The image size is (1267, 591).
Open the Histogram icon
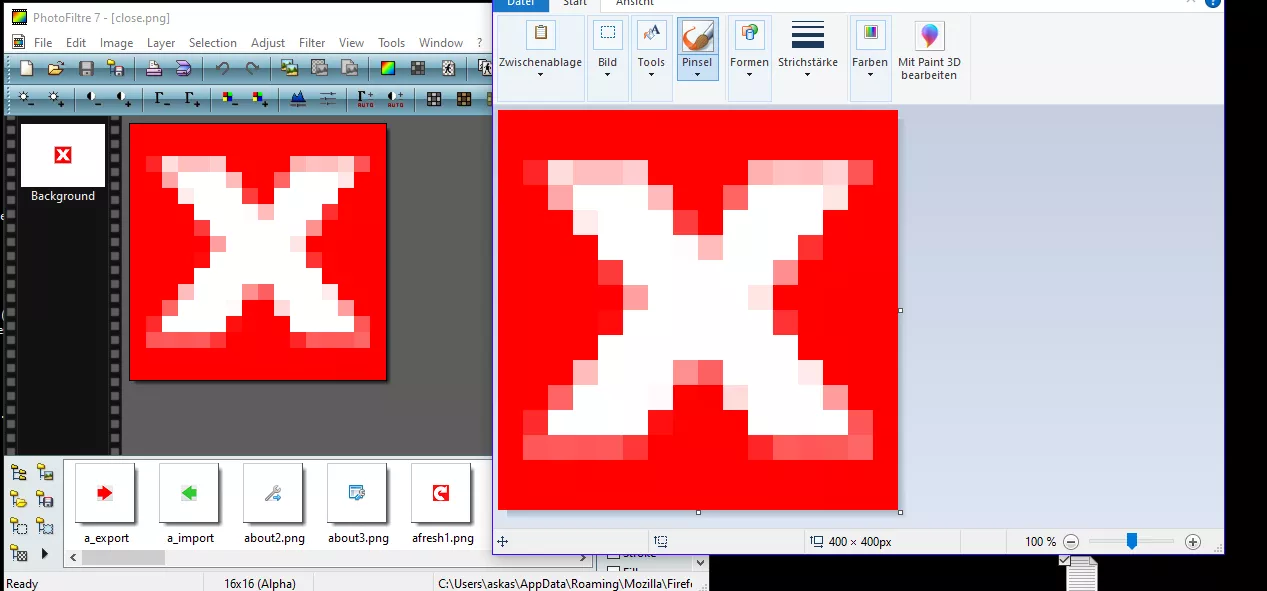297,98
